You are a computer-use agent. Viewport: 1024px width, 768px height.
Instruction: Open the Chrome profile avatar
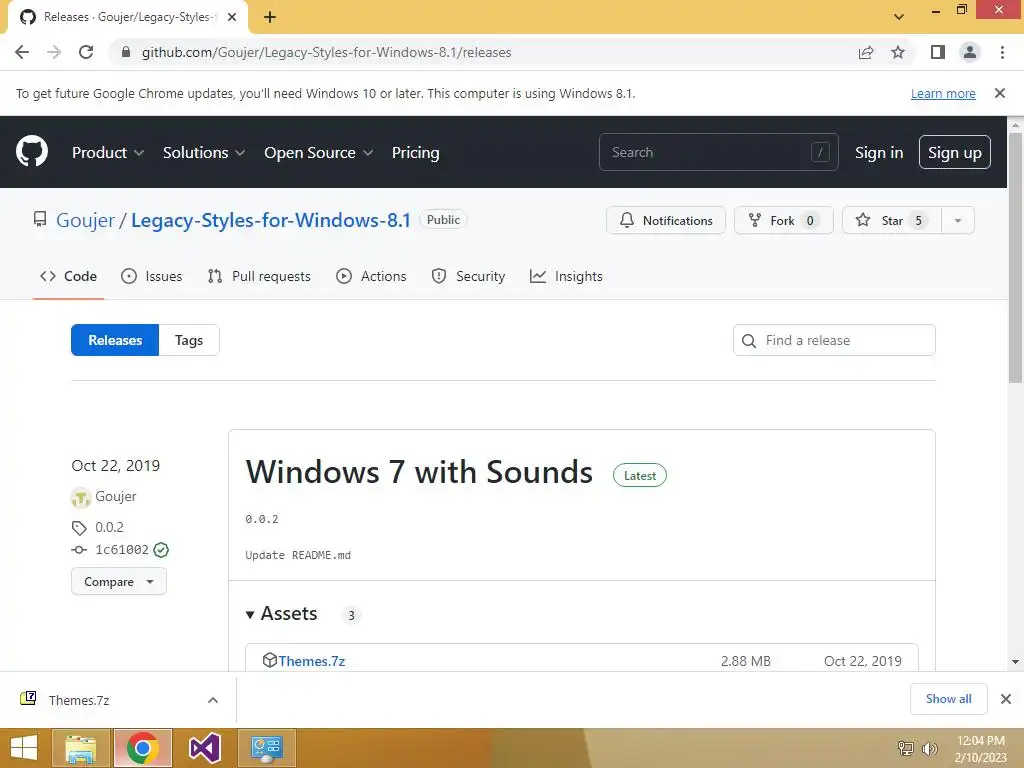click(x=970, y=52)
